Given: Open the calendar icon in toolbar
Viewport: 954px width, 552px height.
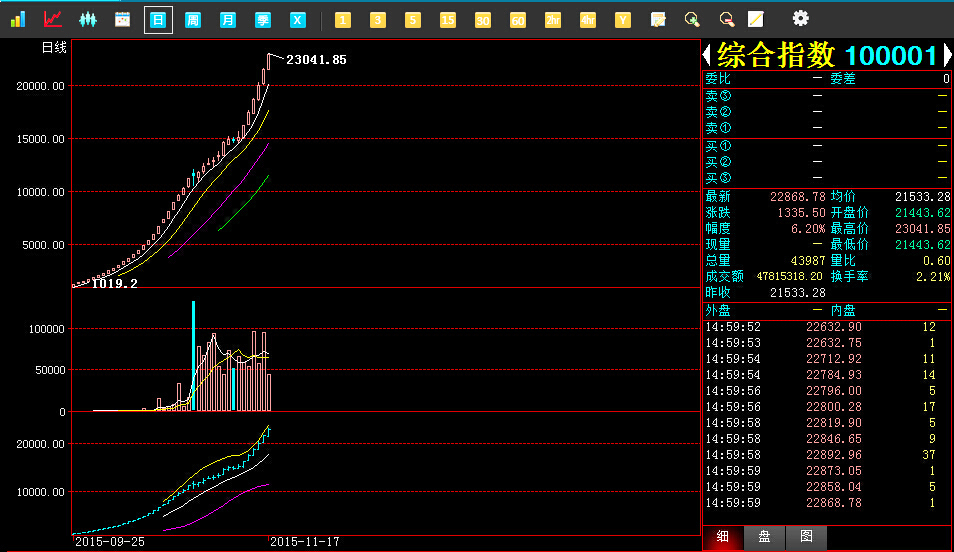Looking at the screenshot, I should click(123, 19).
